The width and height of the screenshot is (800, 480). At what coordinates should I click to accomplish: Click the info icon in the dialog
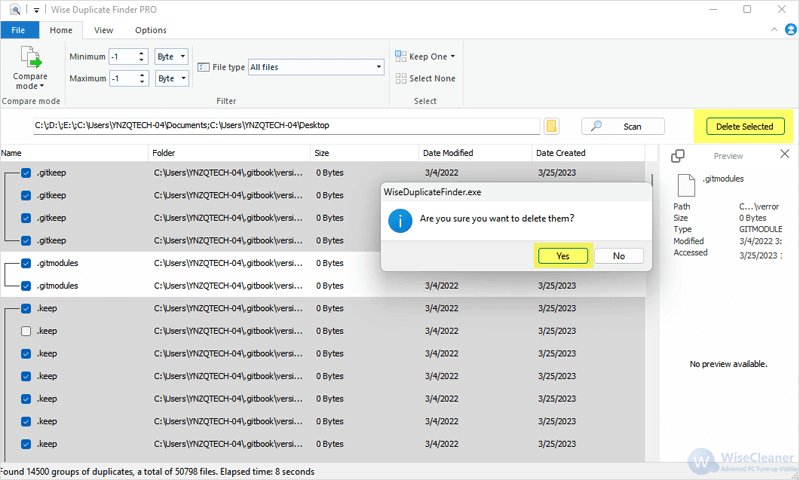point(400,220)
